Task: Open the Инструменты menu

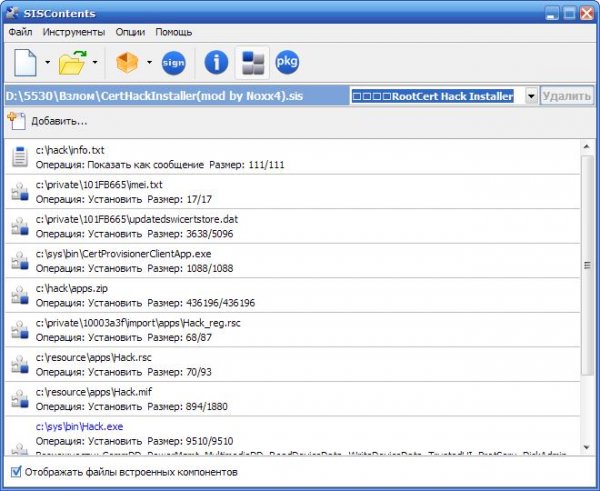Action: click(74, 32)
